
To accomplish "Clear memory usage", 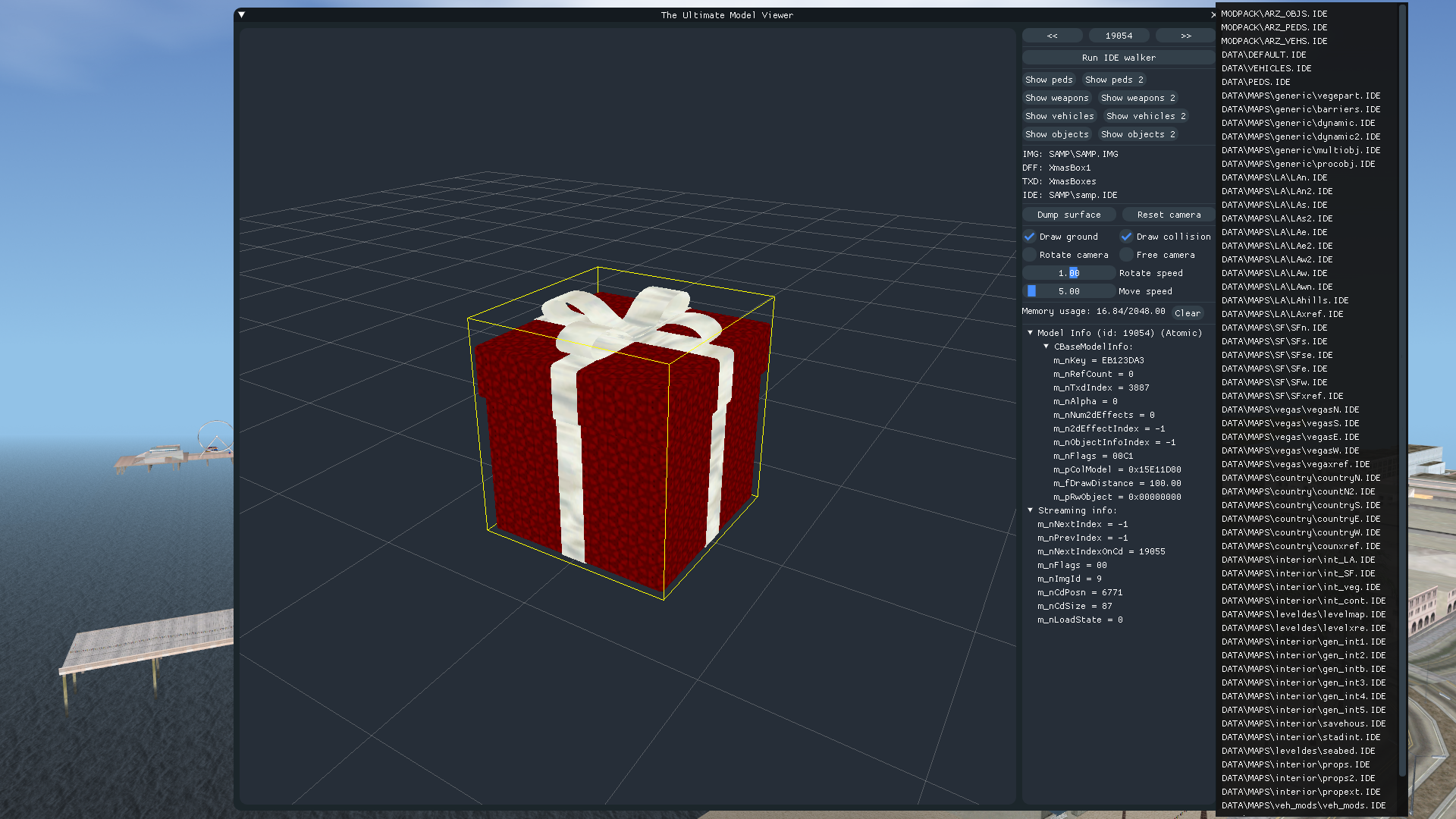I will pos(1187,313).
